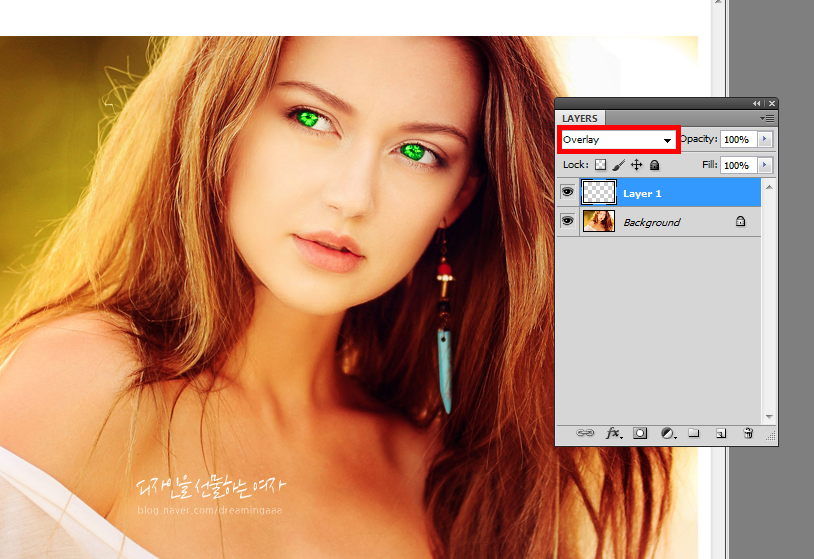Toggle Lock position for the layer
This screenshot has height=559, width=814.
636,165
